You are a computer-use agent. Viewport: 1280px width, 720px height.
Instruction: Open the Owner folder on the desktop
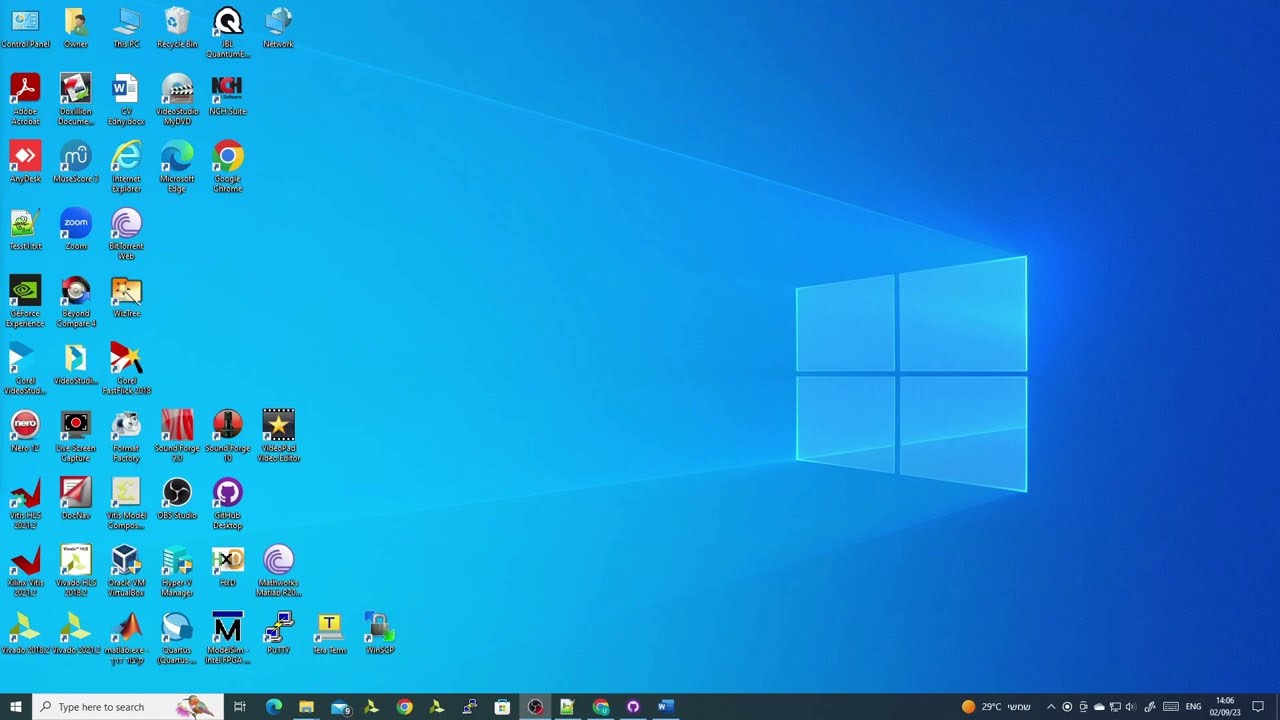76,28
